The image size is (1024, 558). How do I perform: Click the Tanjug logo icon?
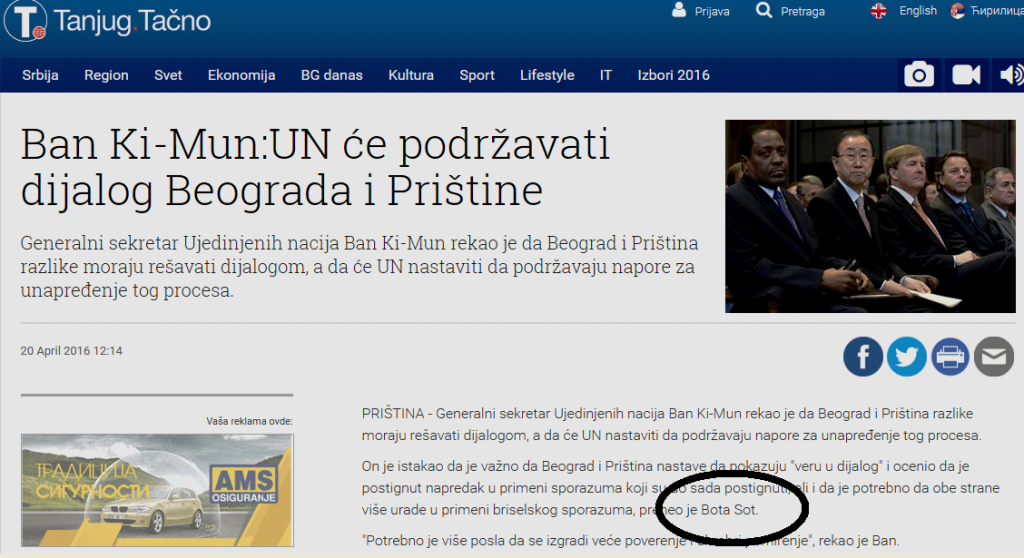tap(24, 20)
